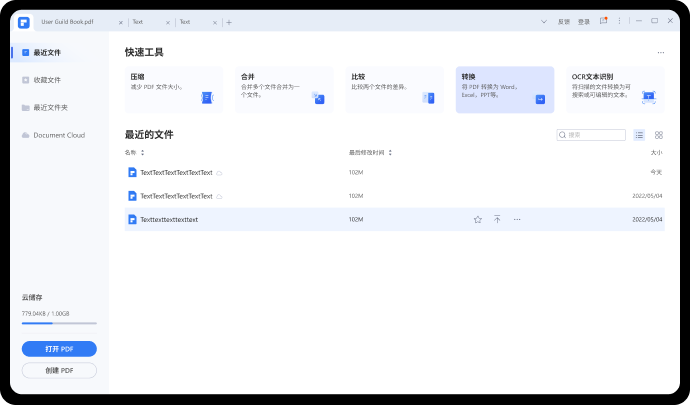Click 102M in the Texttexttexttexttext row
The image size is (690, 405).
pos(356,219)
